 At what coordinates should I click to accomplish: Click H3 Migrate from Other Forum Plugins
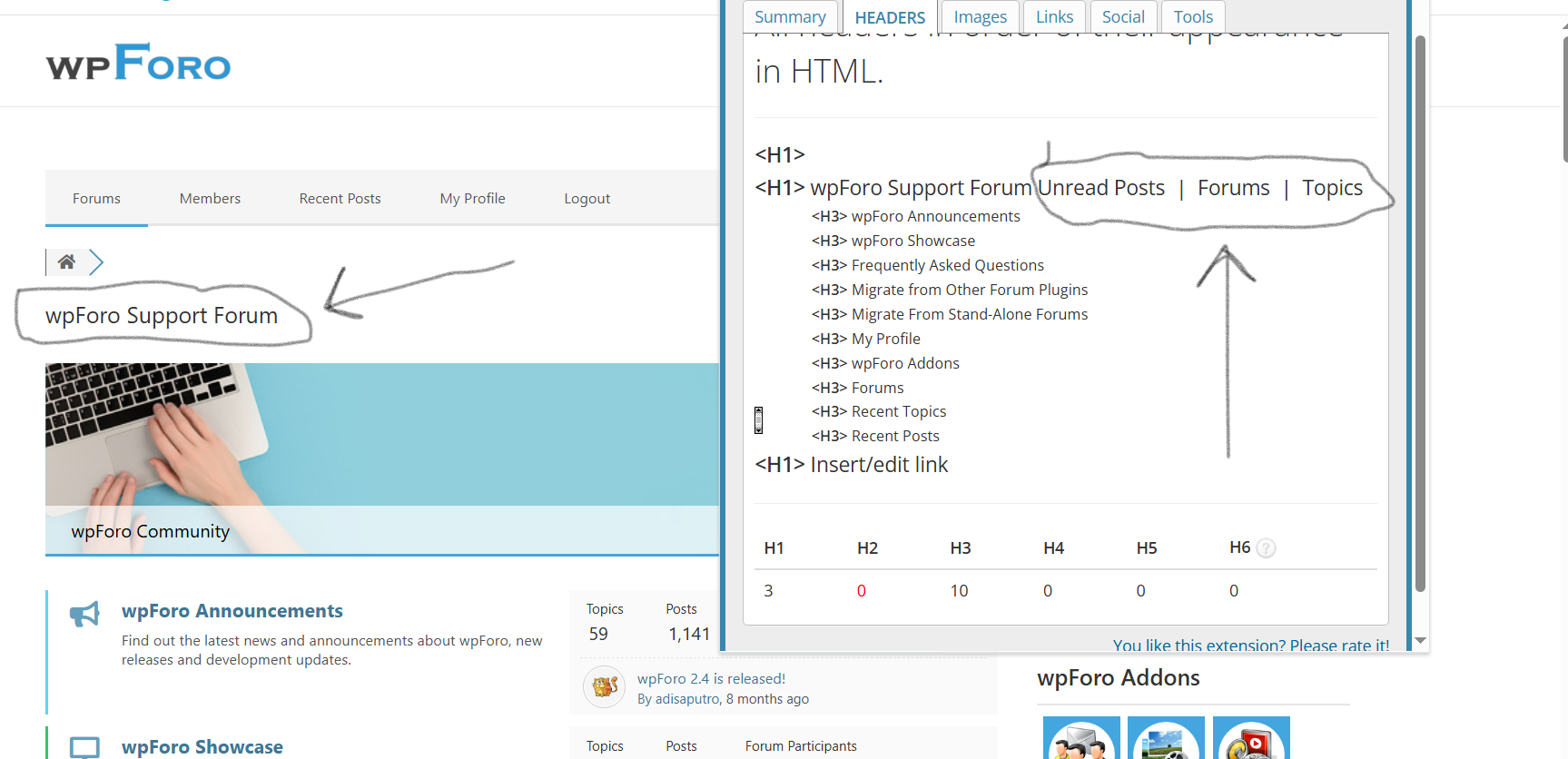pos(950,290)
